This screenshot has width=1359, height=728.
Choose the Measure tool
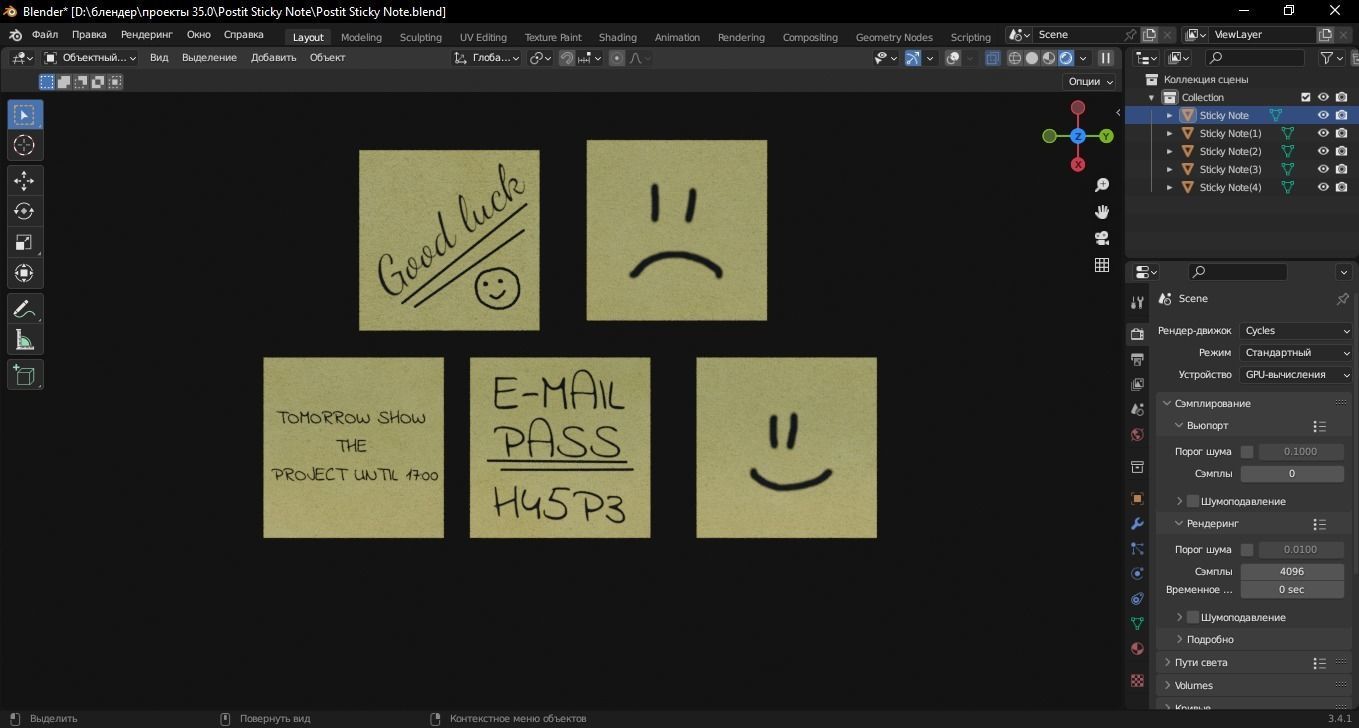pos(24,339)
